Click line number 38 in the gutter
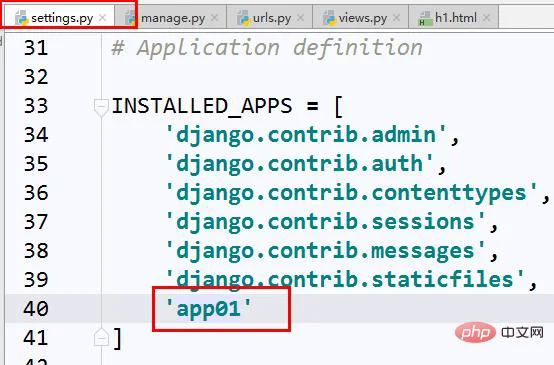 click(x=36, y=251)
